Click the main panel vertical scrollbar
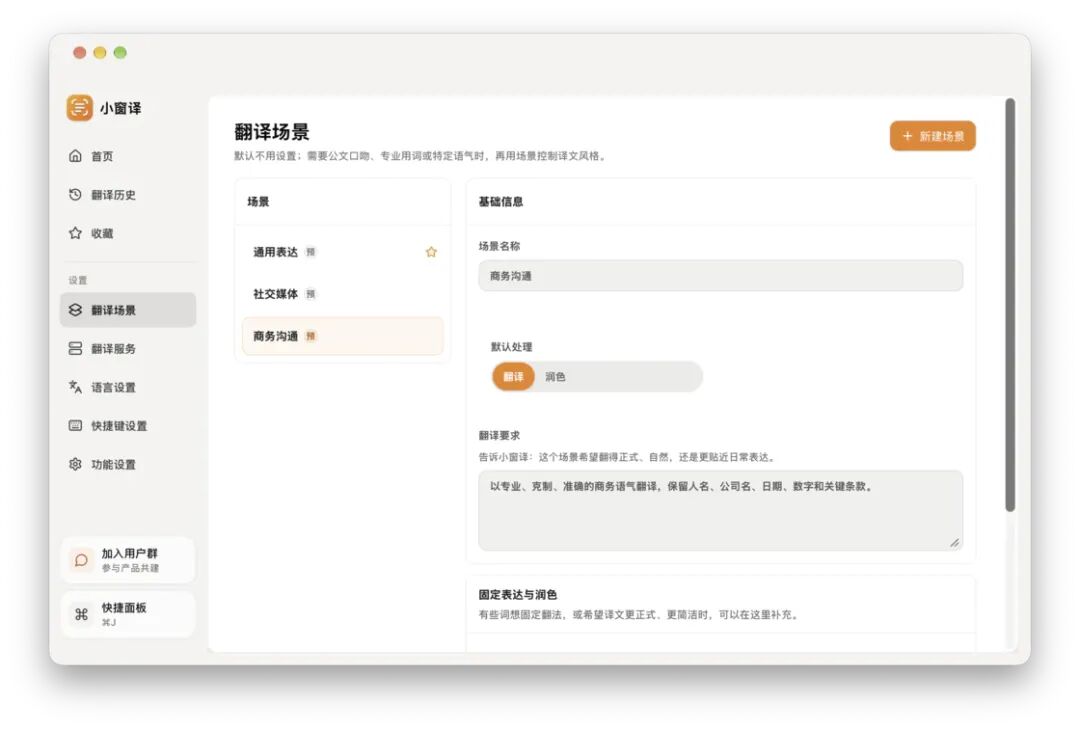 tap(1010, 305)
